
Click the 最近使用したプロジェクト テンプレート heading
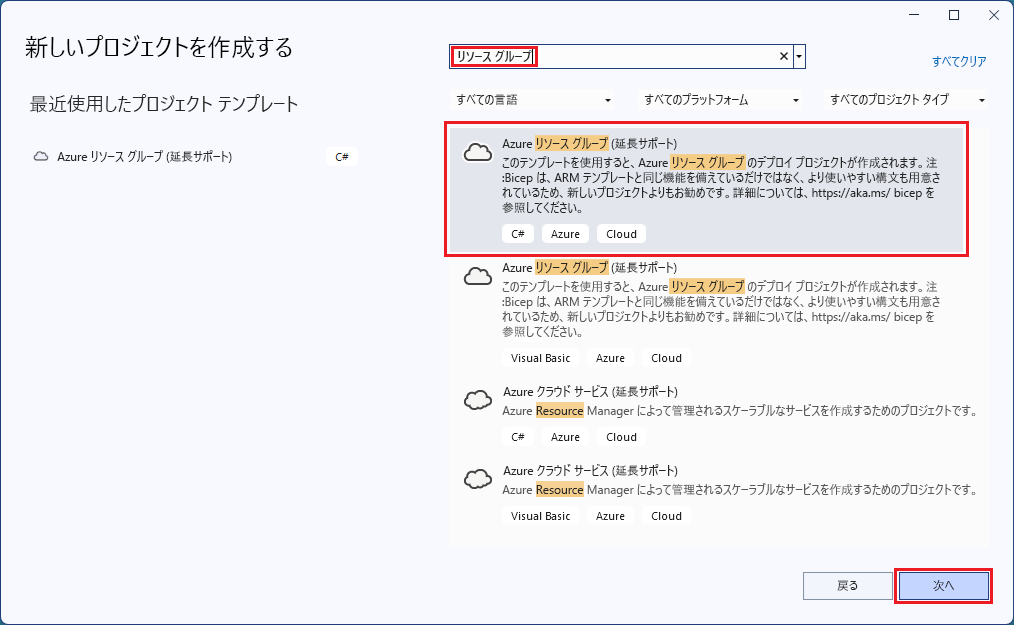[164, 104]
